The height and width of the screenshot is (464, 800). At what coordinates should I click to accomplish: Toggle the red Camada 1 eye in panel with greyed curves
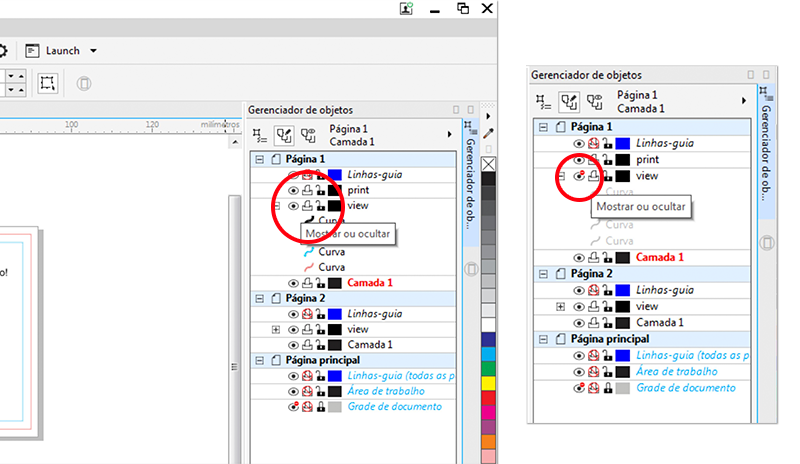click(579, 257)
